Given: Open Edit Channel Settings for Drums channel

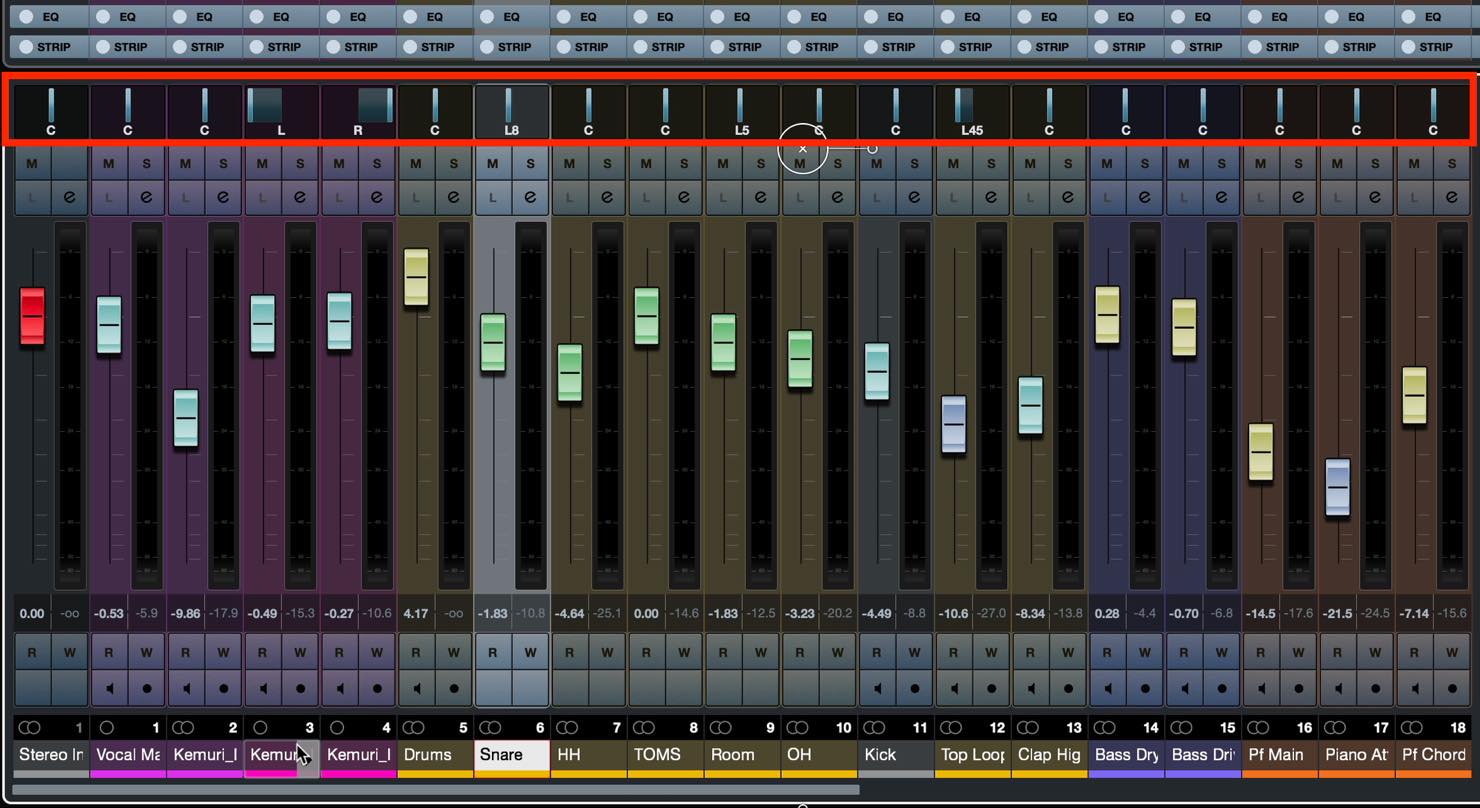Looking at the screenshot, I should (x=453, y=197).
